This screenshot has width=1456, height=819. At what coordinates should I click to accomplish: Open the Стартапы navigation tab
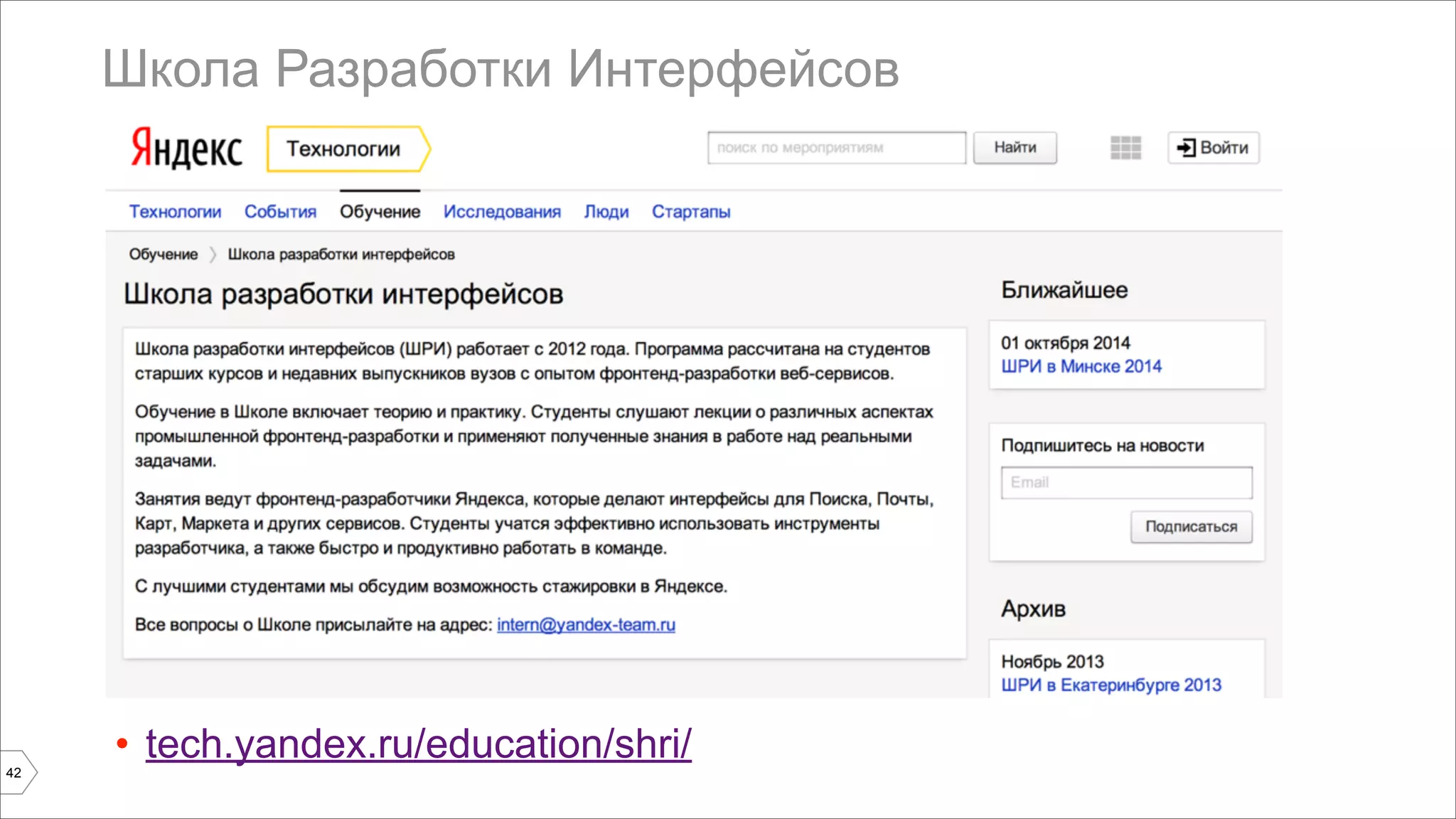(x=691, y=212)
